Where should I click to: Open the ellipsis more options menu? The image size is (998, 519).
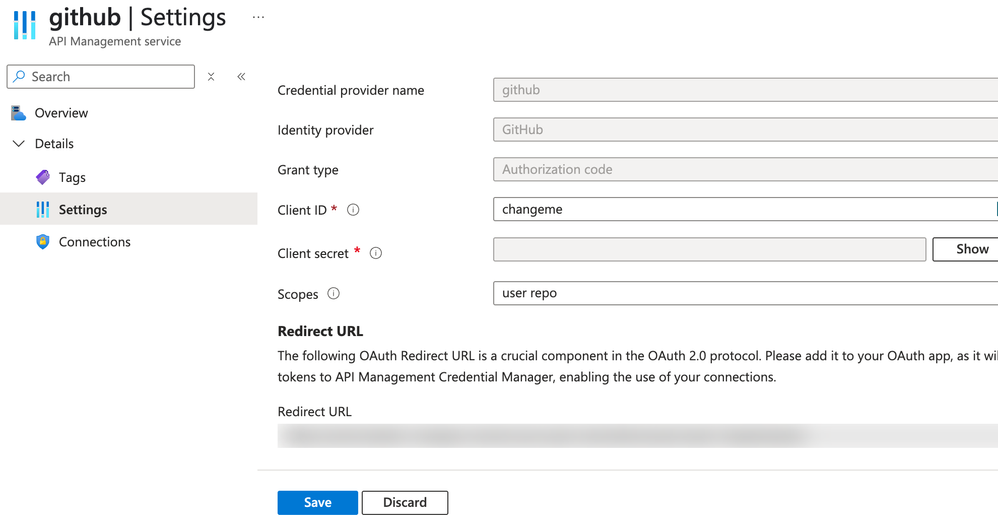tap(258, 18)
